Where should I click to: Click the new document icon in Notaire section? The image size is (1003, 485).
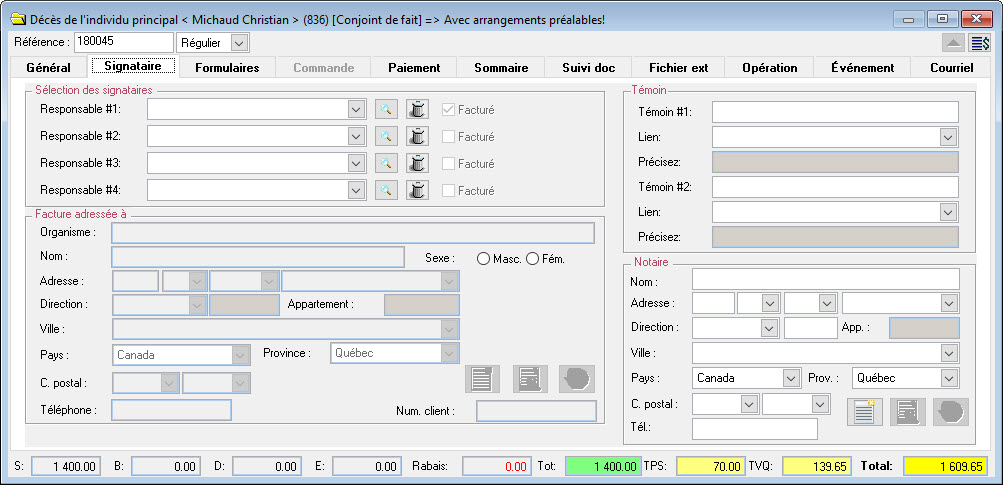coord(865,412)
